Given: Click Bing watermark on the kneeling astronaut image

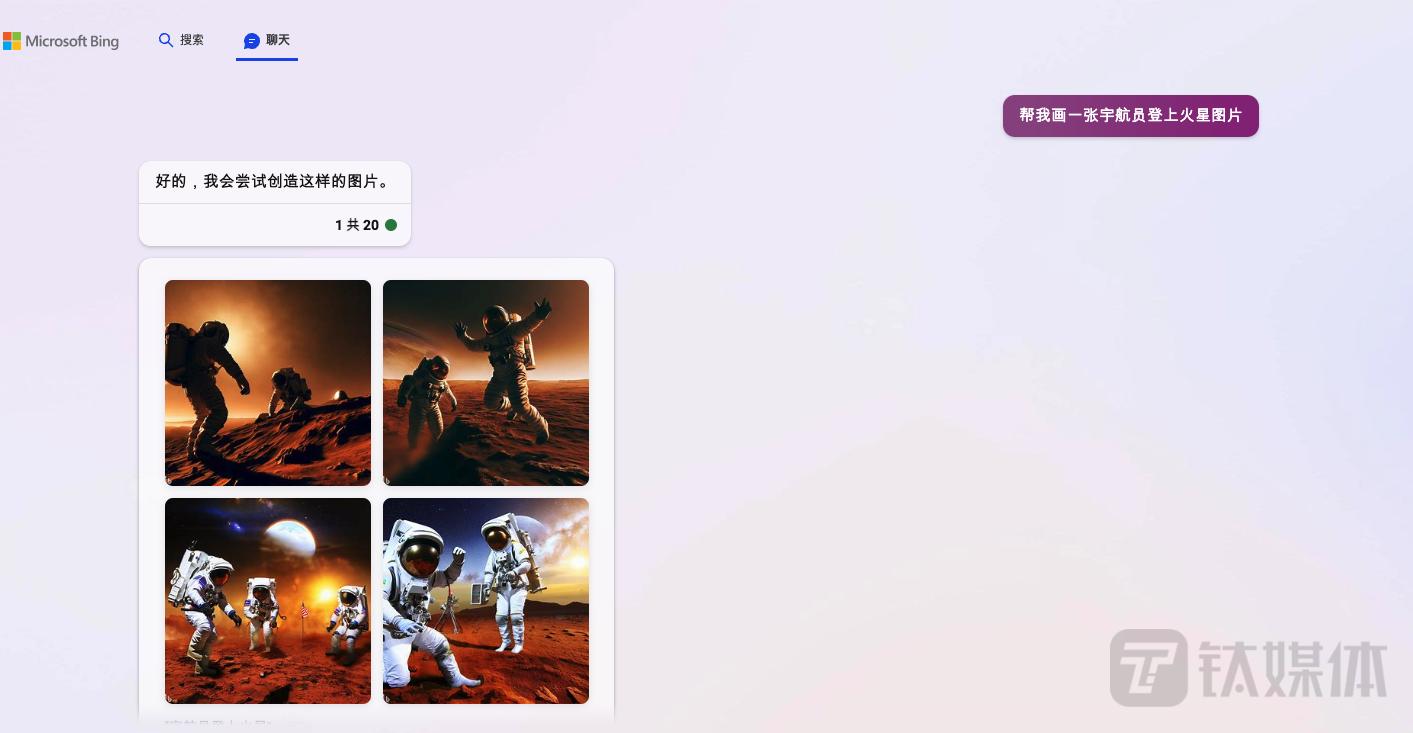Looking at the screenshot, I should pos(388,699).
